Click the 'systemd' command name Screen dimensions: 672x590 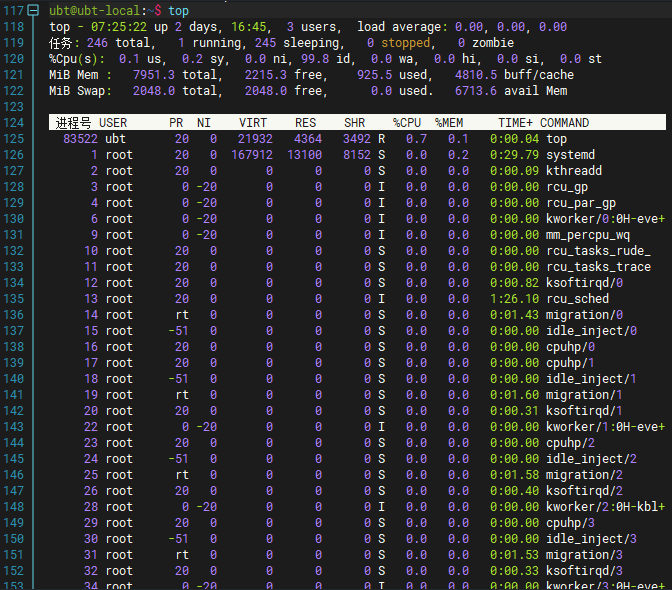tap(570, 155)
